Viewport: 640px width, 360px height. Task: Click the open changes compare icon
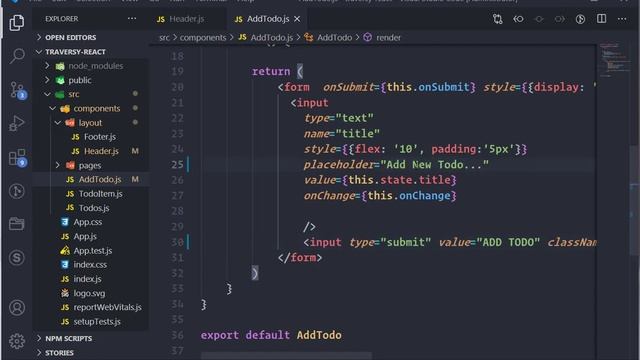(498, 19)
